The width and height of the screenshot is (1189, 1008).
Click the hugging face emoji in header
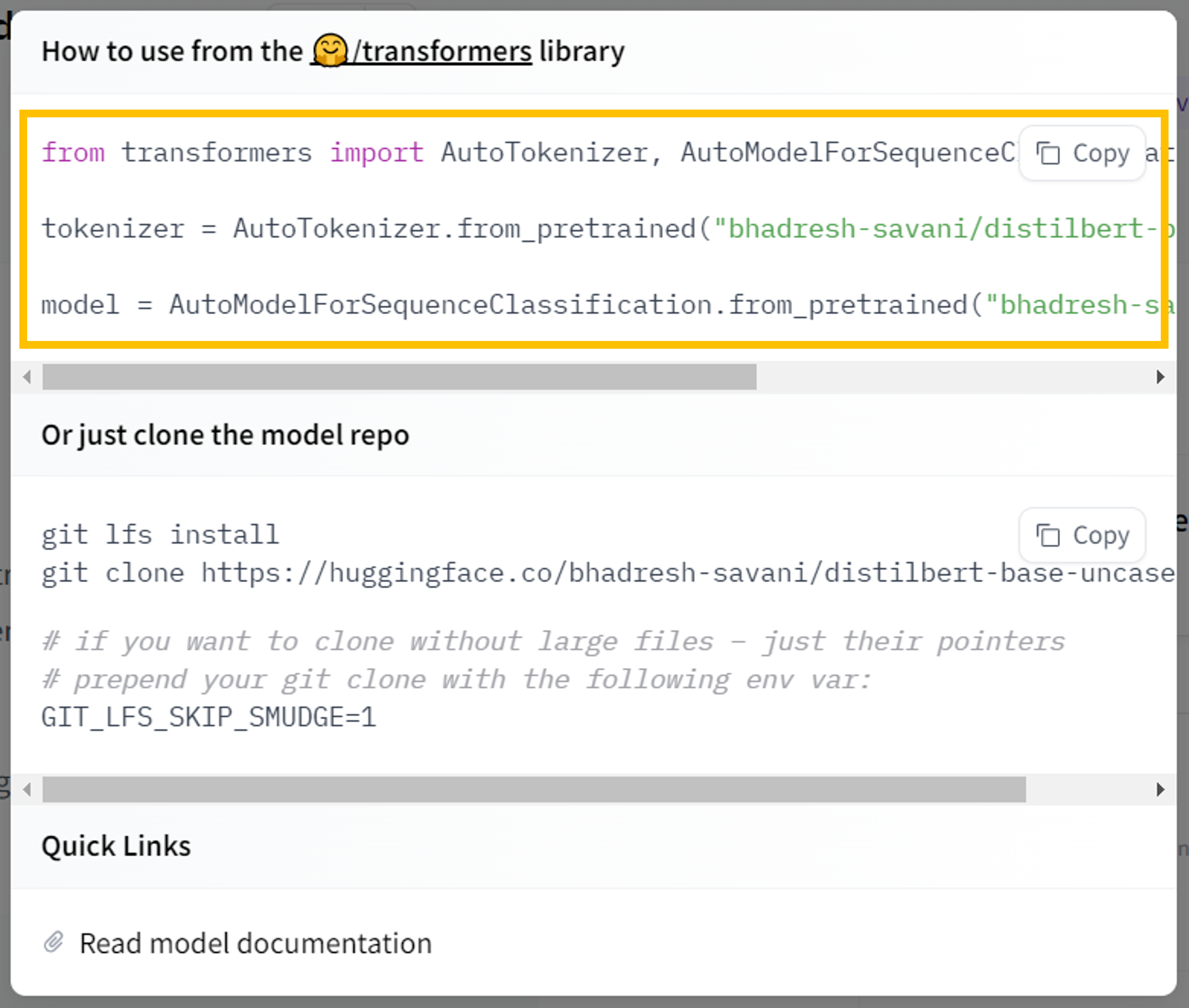coord(330,51)
